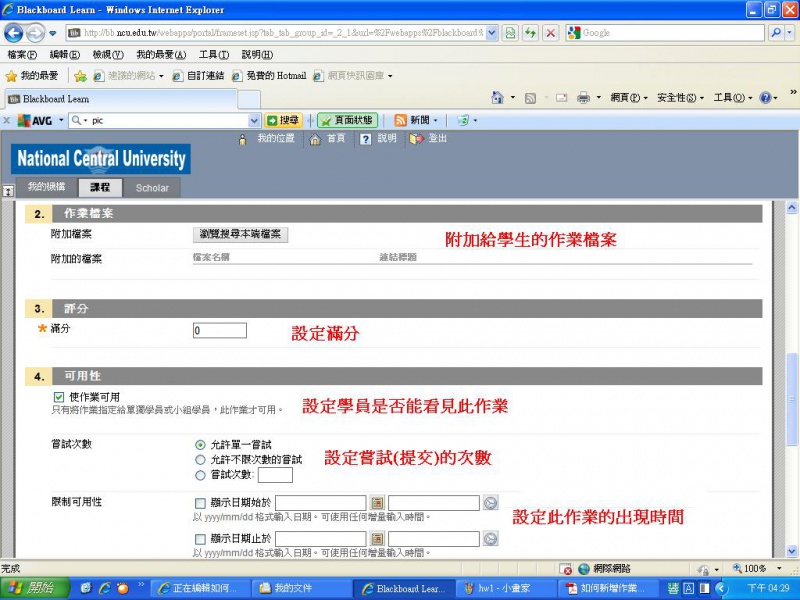This screenshot has width=800, height=600.
Task: Open the 我的最愛 menu in menu bar
Action: 156,54
